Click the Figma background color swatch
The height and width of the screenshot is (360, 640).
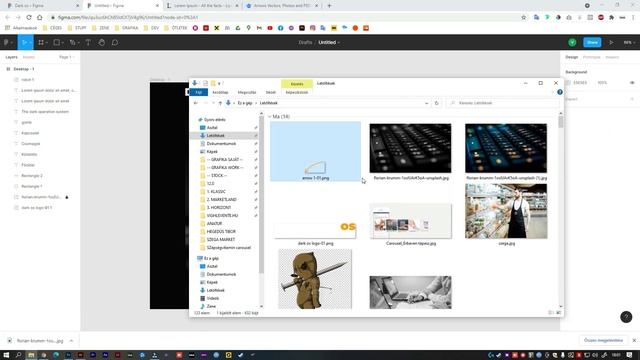[568, 83]
